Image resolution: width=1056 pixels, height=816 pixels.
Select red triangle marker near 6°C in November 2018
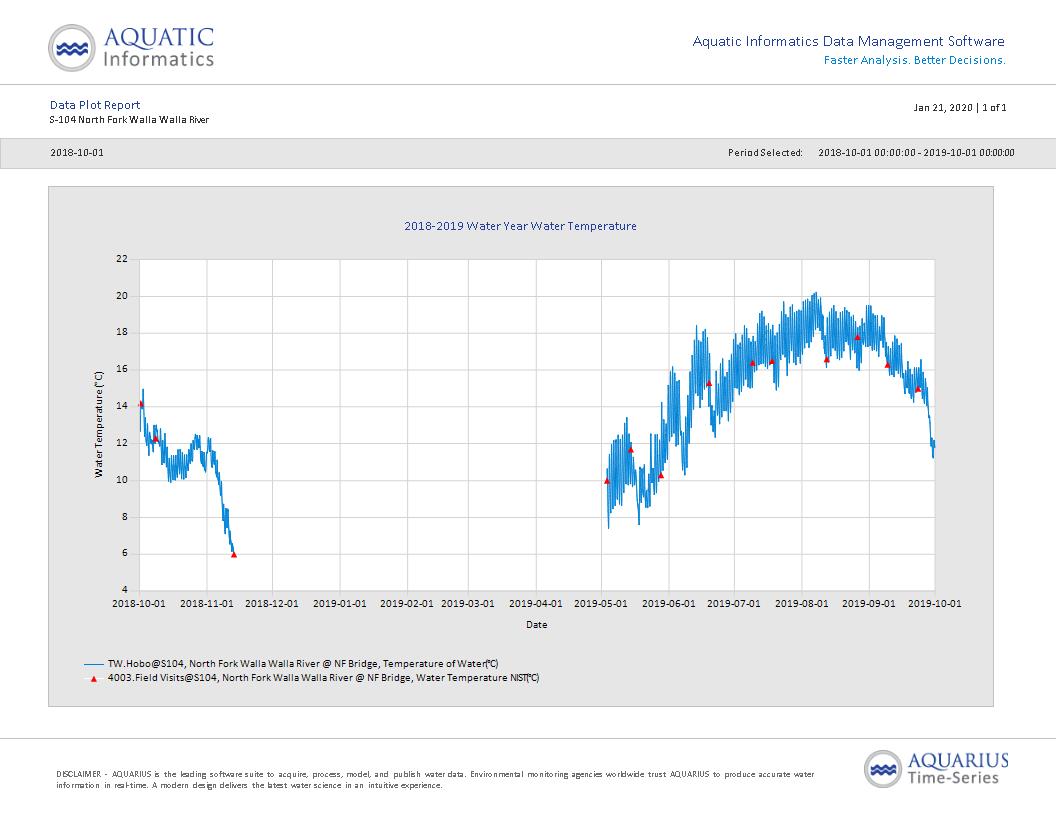[234, 555]
